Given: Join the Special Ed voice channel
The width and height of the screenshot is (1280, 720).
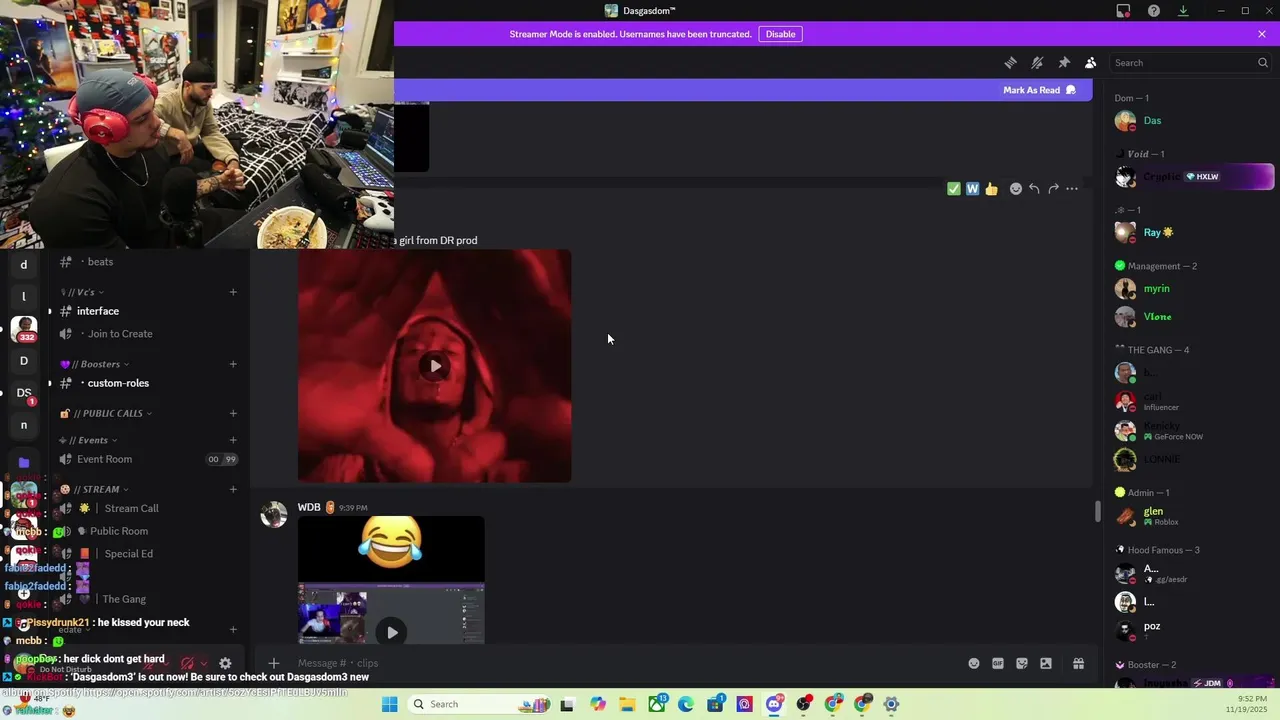Looking at the screenshot, I should (148, 554).
